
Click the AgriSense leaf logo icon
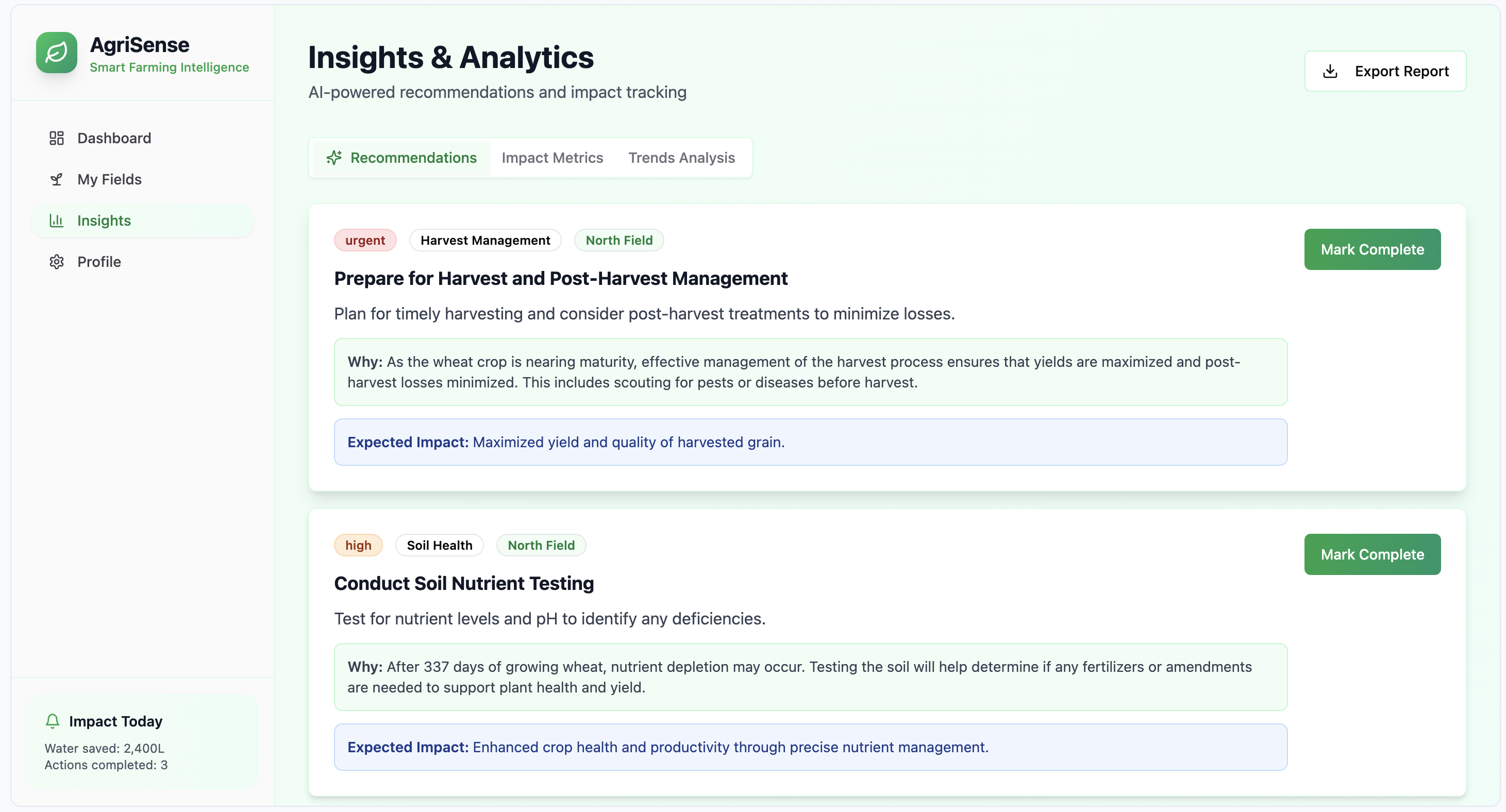tap(57, 53)
